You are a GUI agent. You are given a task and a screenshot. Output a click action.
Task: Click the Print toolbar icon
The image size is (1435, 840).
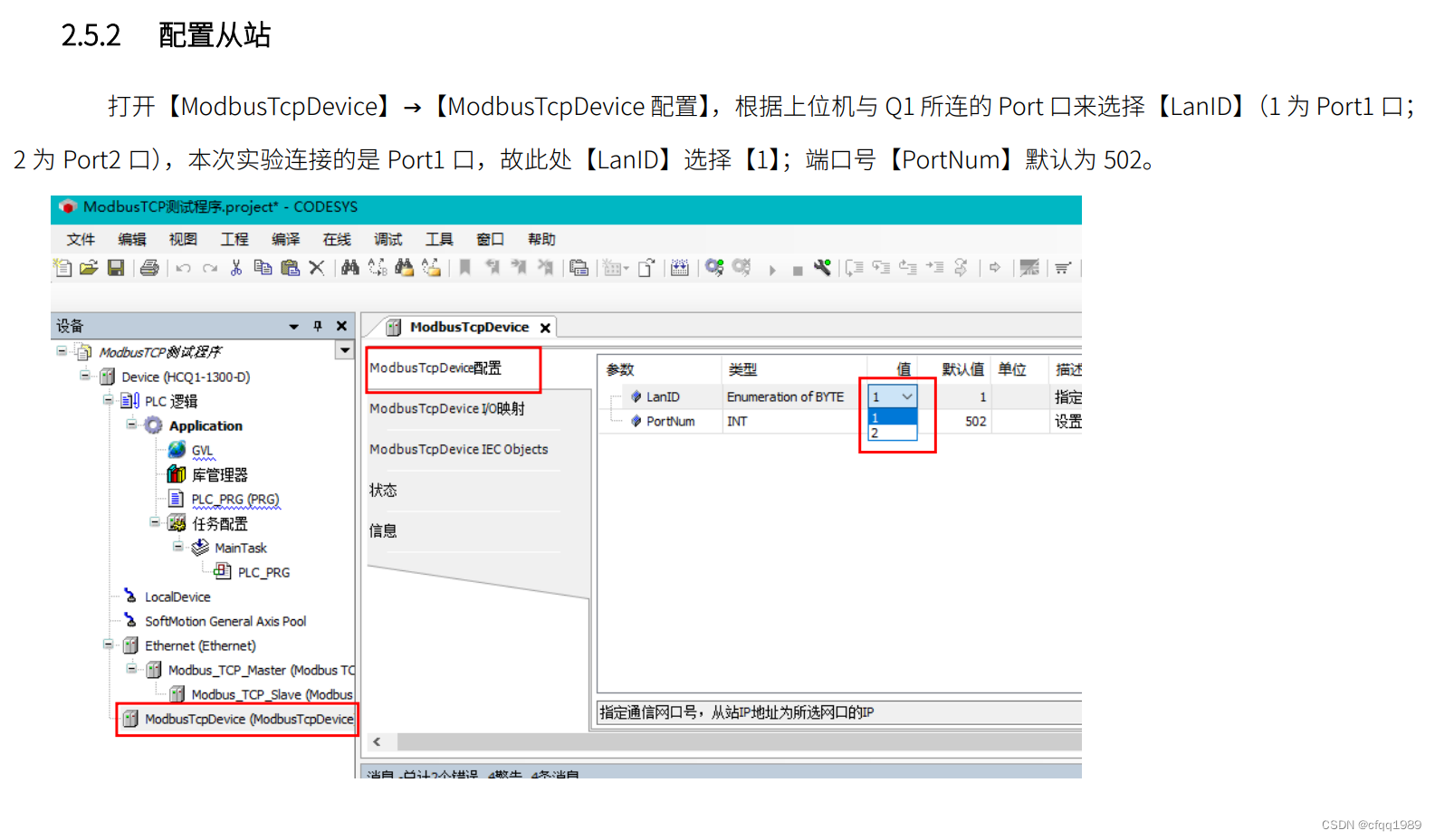coord(149,267)
